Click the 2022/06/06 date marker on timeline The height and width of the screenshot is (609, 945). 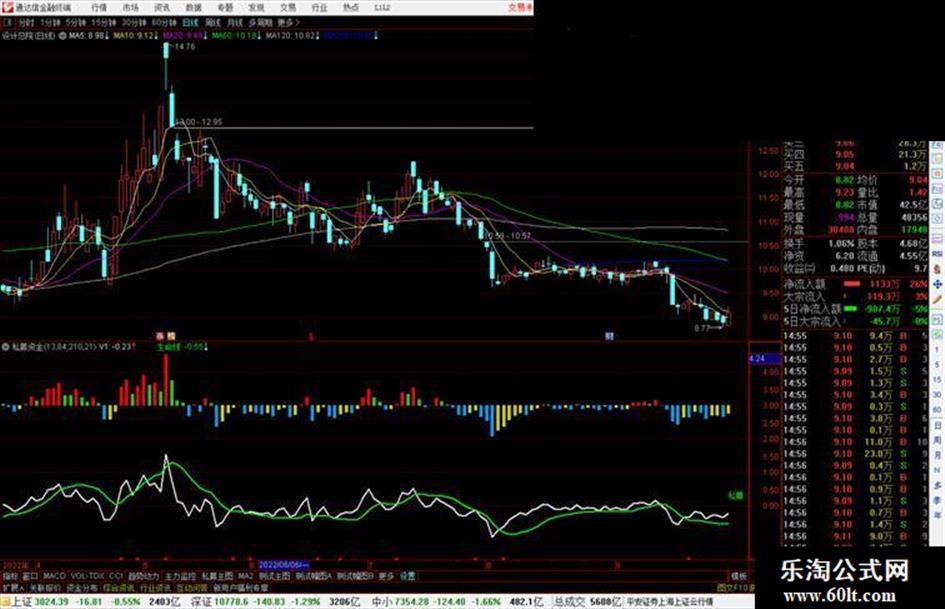tap(283, 565)
